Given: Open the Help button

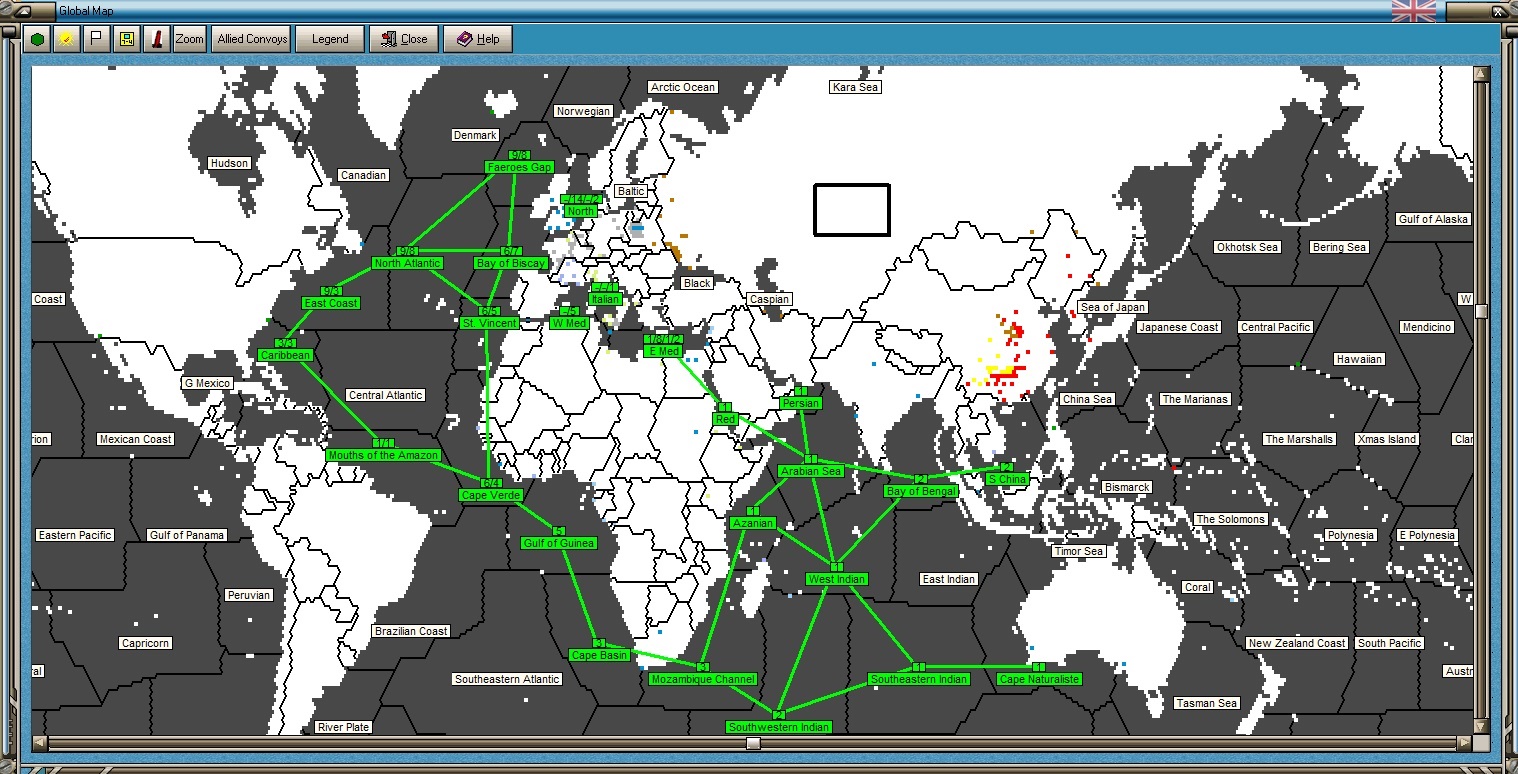Looking at the screenshot, I should coord(478,39).
